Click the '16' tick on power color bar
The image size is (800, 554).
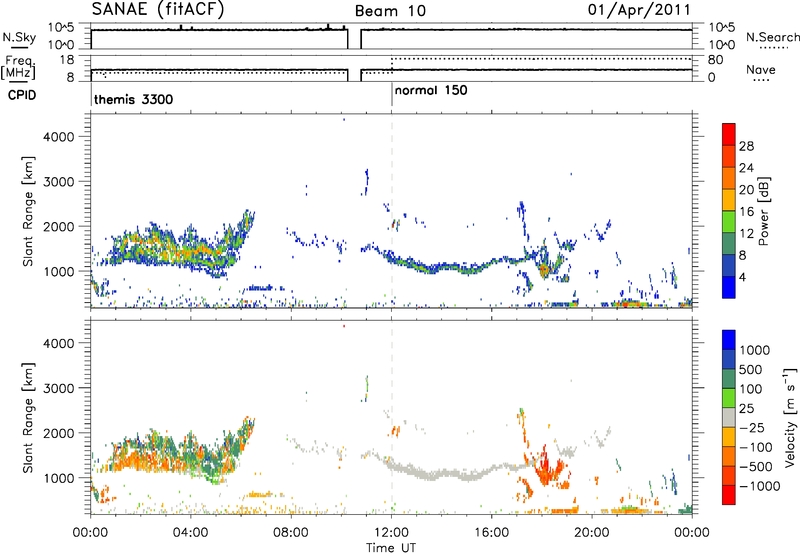pos(746,211)
